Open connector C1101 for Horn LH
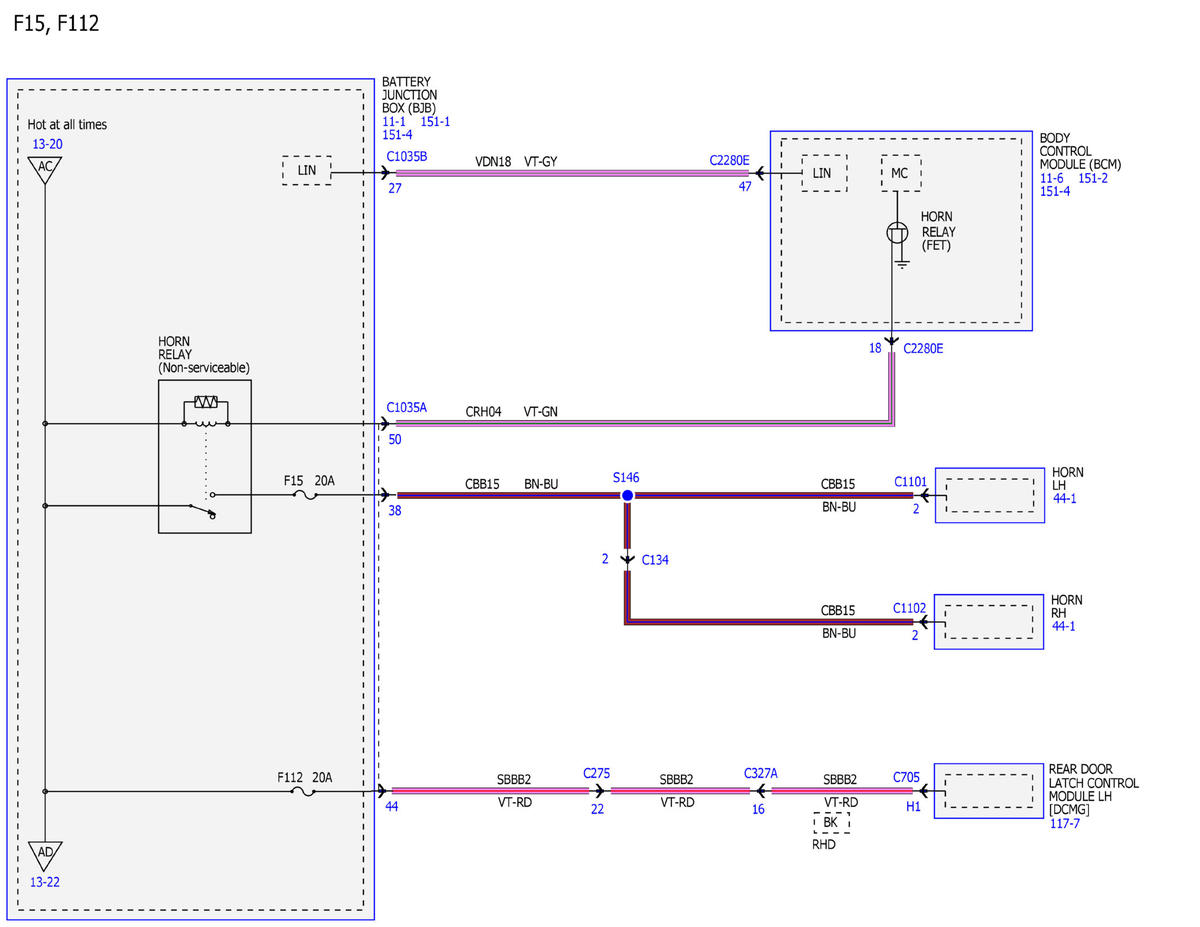 point(911,481)
